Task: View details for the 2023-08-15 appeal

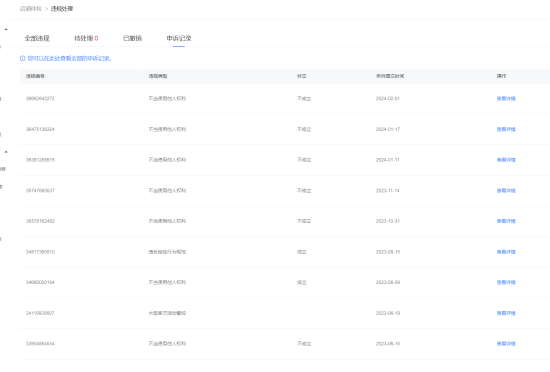Action: point(506,252)
